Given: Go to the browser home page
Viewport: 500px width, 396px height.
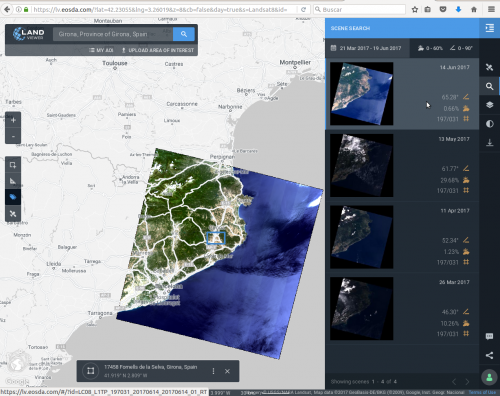Looking at the screenshot, I should click(x=474, y=9).
